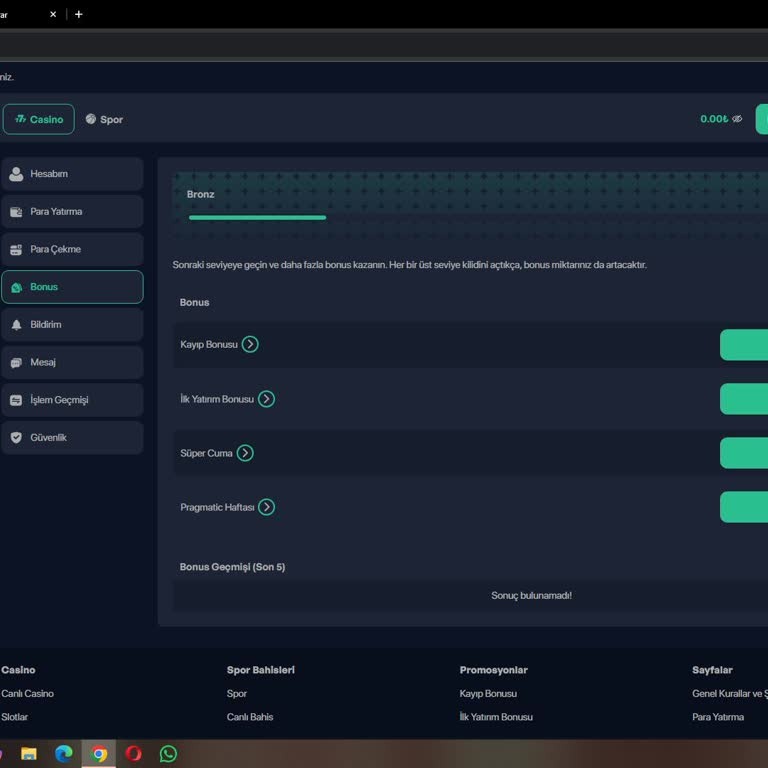
Task: Click the Mesaj chat icon
Action: click(x=16, y=363)
